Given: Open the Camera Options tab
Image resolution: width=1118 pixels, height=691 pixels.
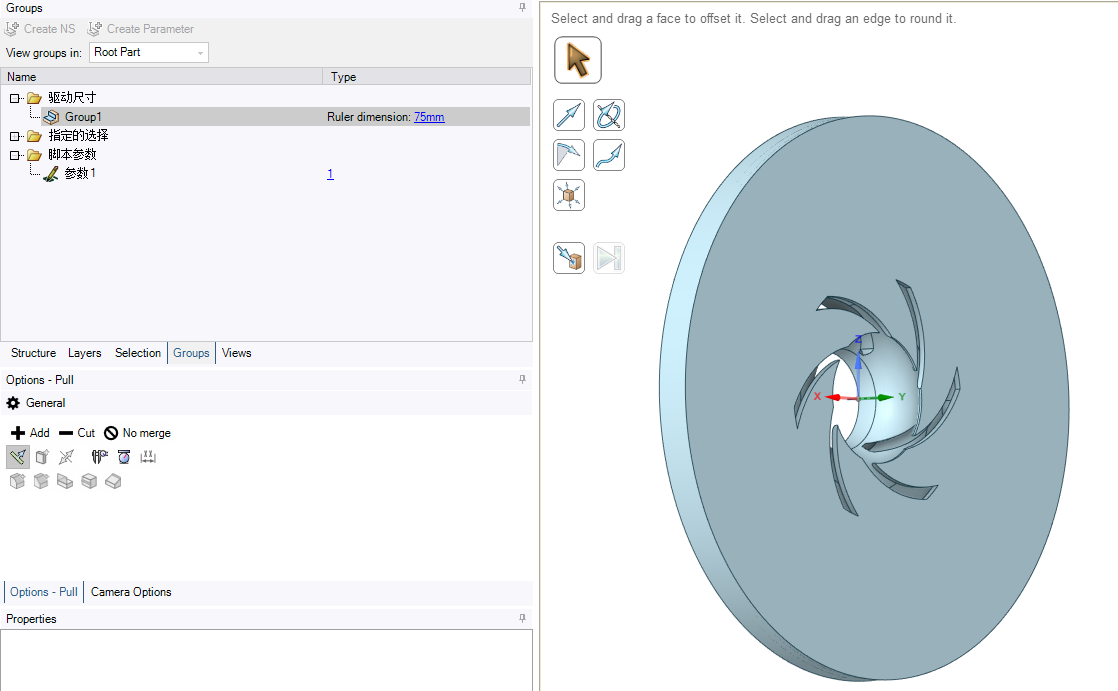Looking at the screenshot, I should pos(131,592).
